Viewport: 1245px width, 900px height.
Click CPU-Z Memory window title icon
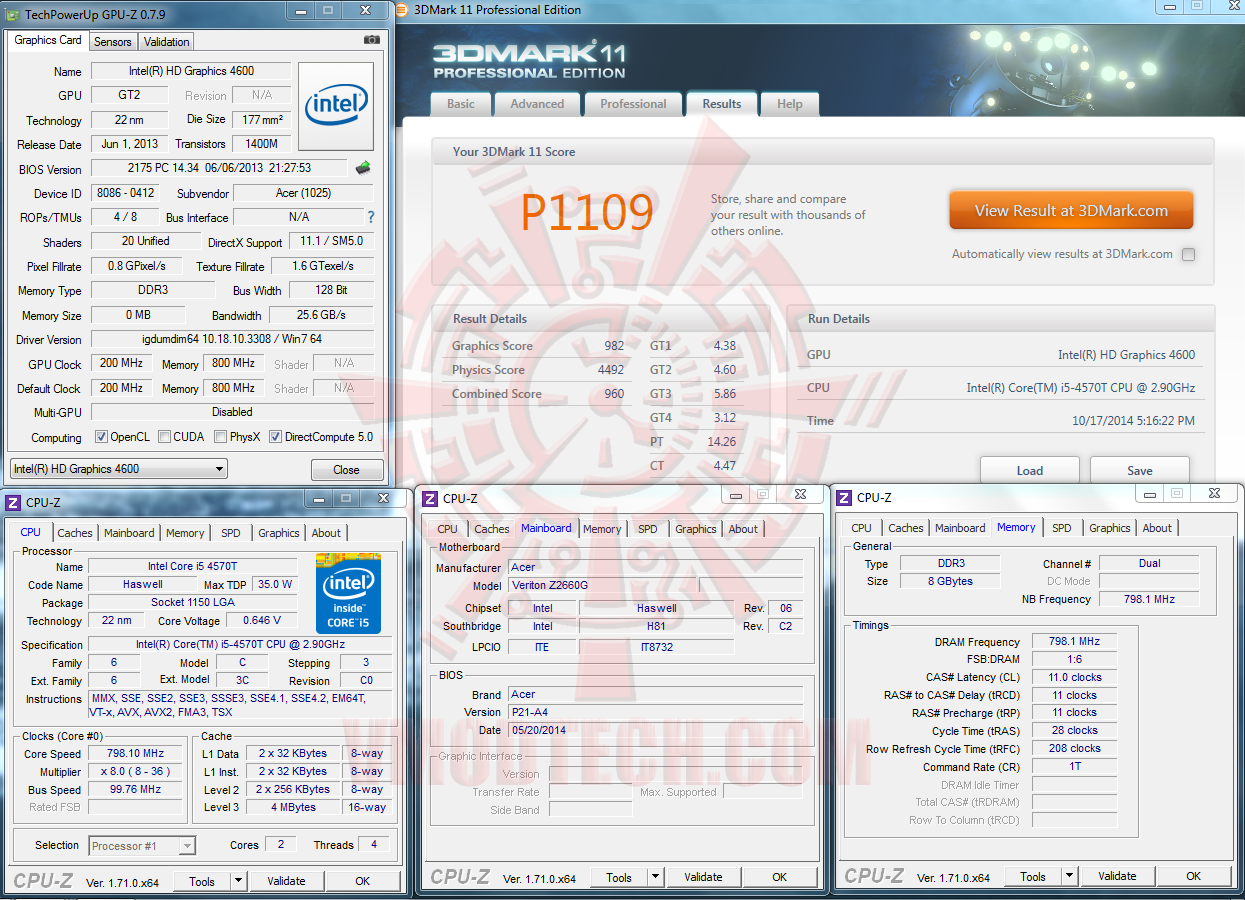coord(844,497)
